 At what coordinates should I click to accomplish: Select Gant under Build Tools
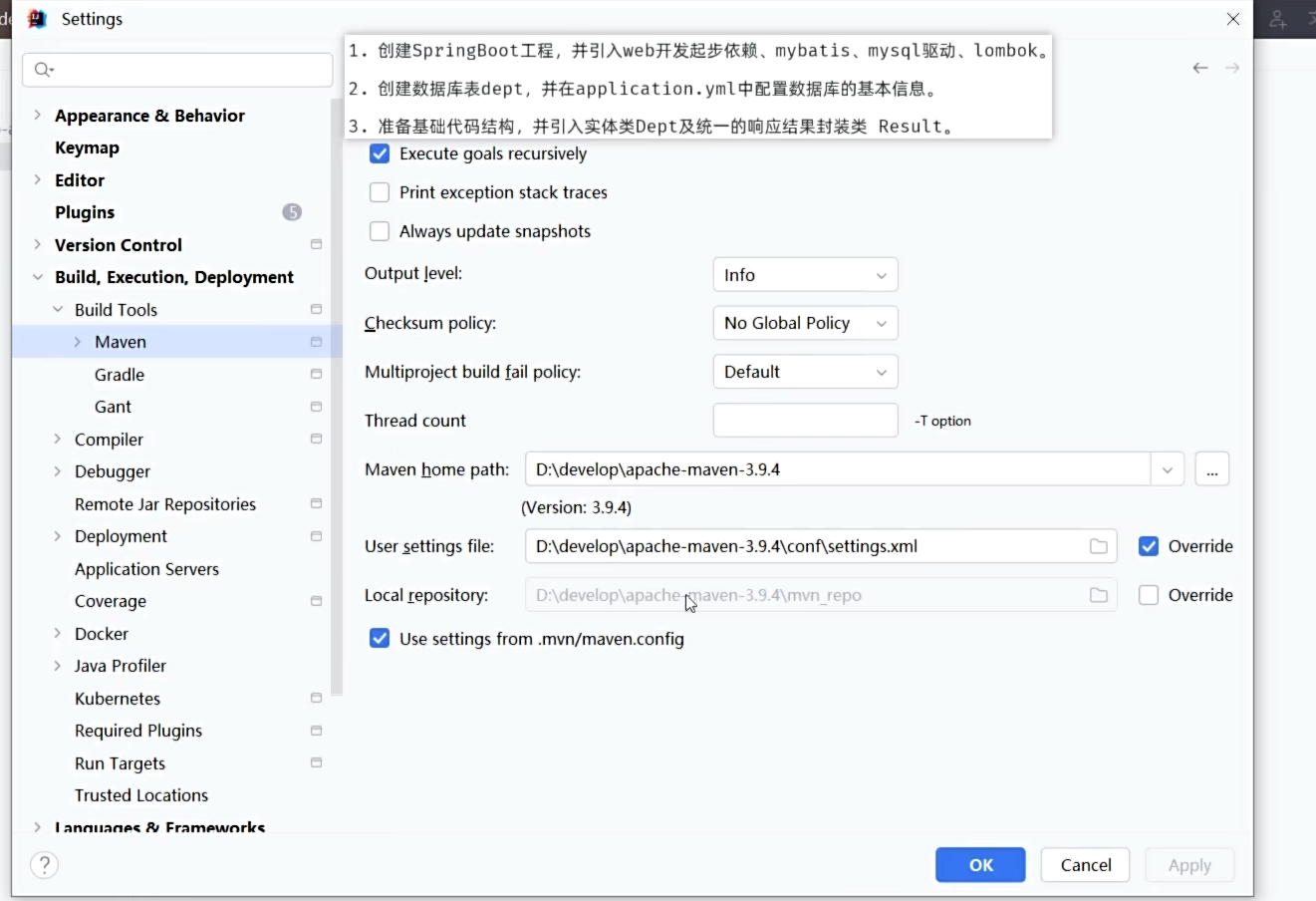point(113,407)
